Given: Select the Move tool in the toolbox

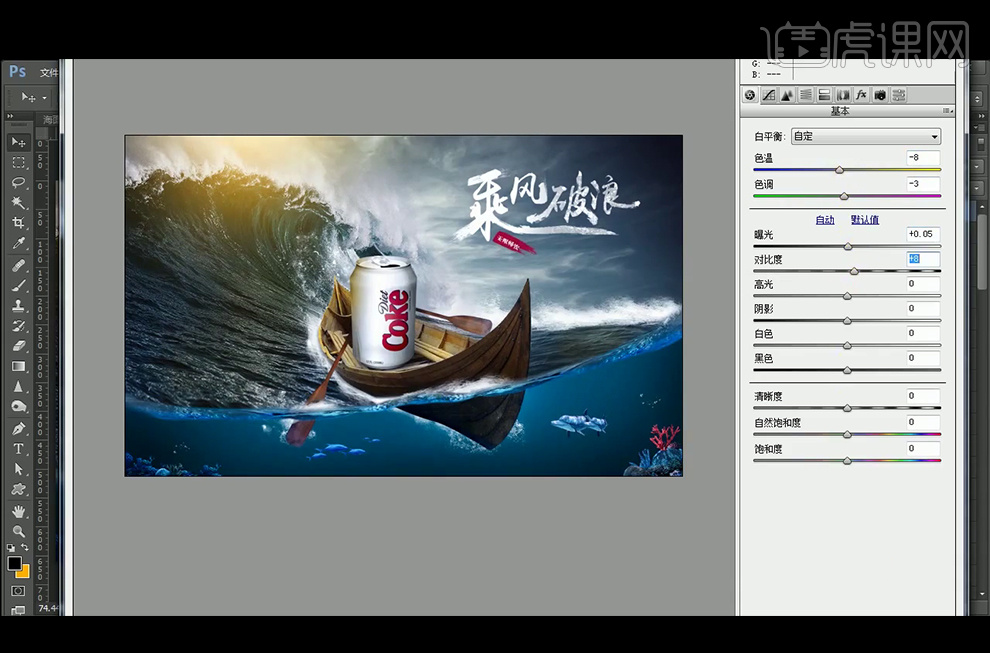Looking at the screenshot, I should [18, 142].
